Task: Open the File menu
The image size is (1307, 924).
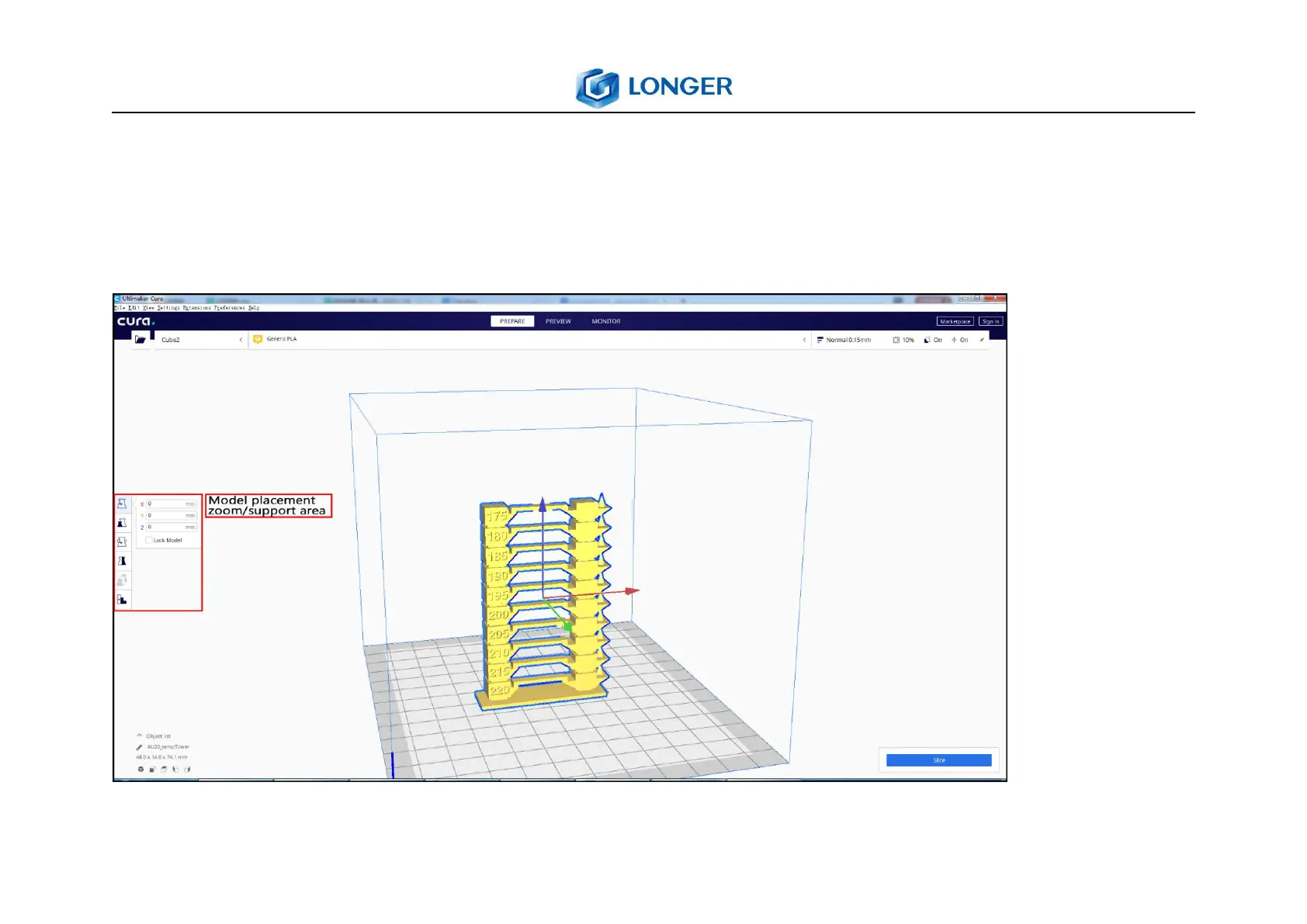Action: pos(120,308)
